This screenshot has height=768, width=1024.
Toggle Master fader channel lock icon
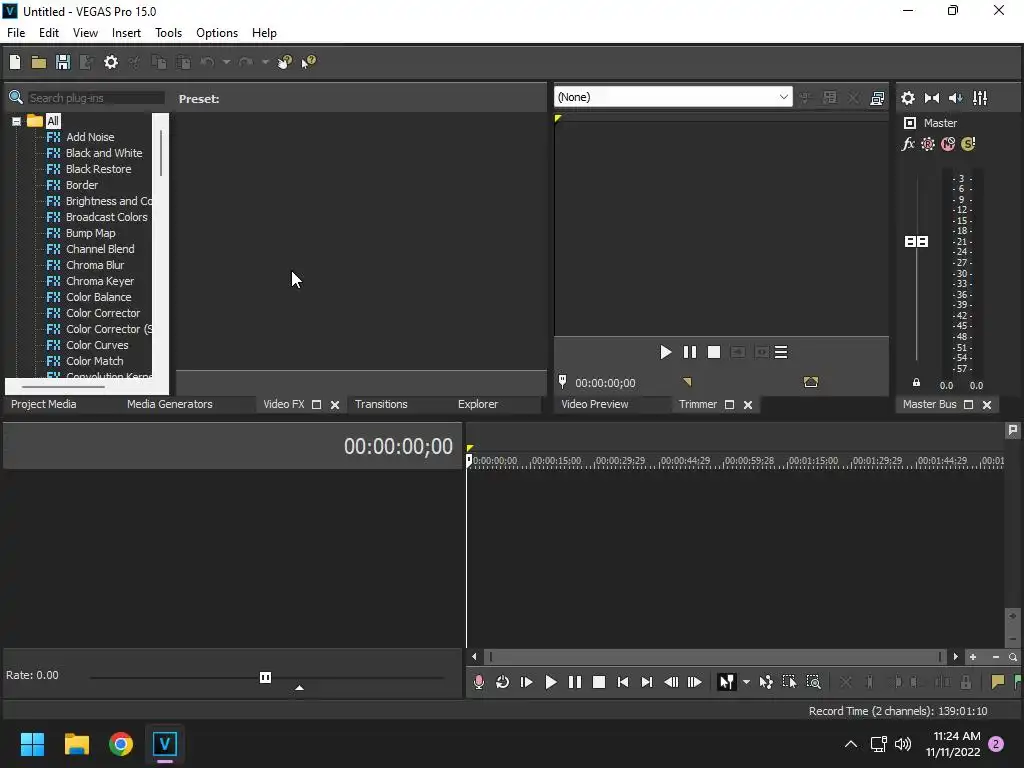pos(916,383)
